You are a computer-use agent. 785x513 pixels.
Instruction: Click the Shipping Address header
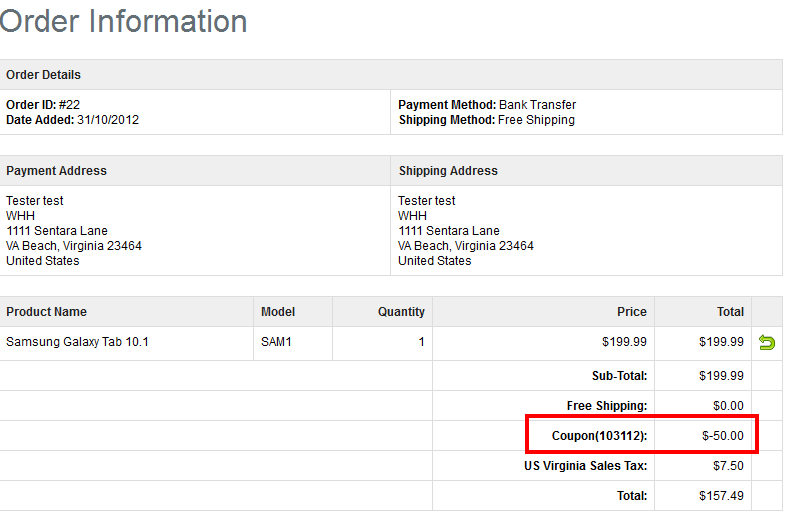tap(448, 171)
